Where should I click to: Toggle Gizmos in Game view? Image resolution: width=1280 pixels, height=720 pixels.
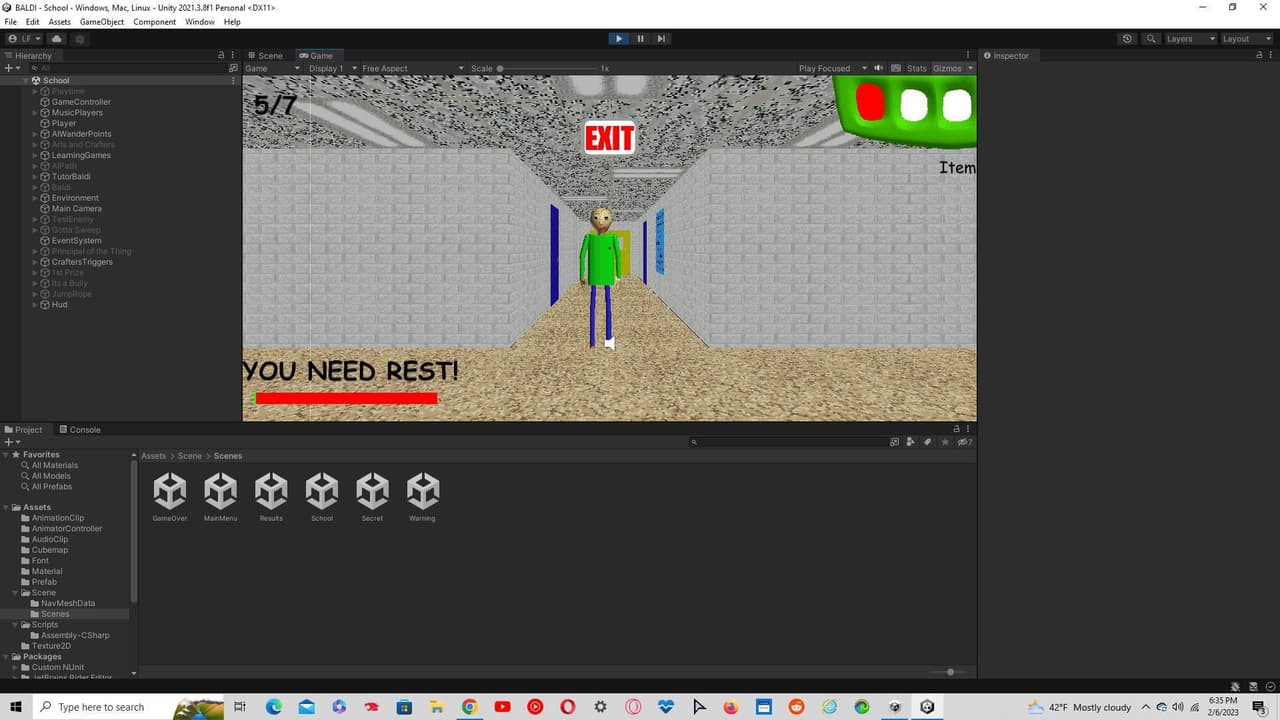point(946,69)
